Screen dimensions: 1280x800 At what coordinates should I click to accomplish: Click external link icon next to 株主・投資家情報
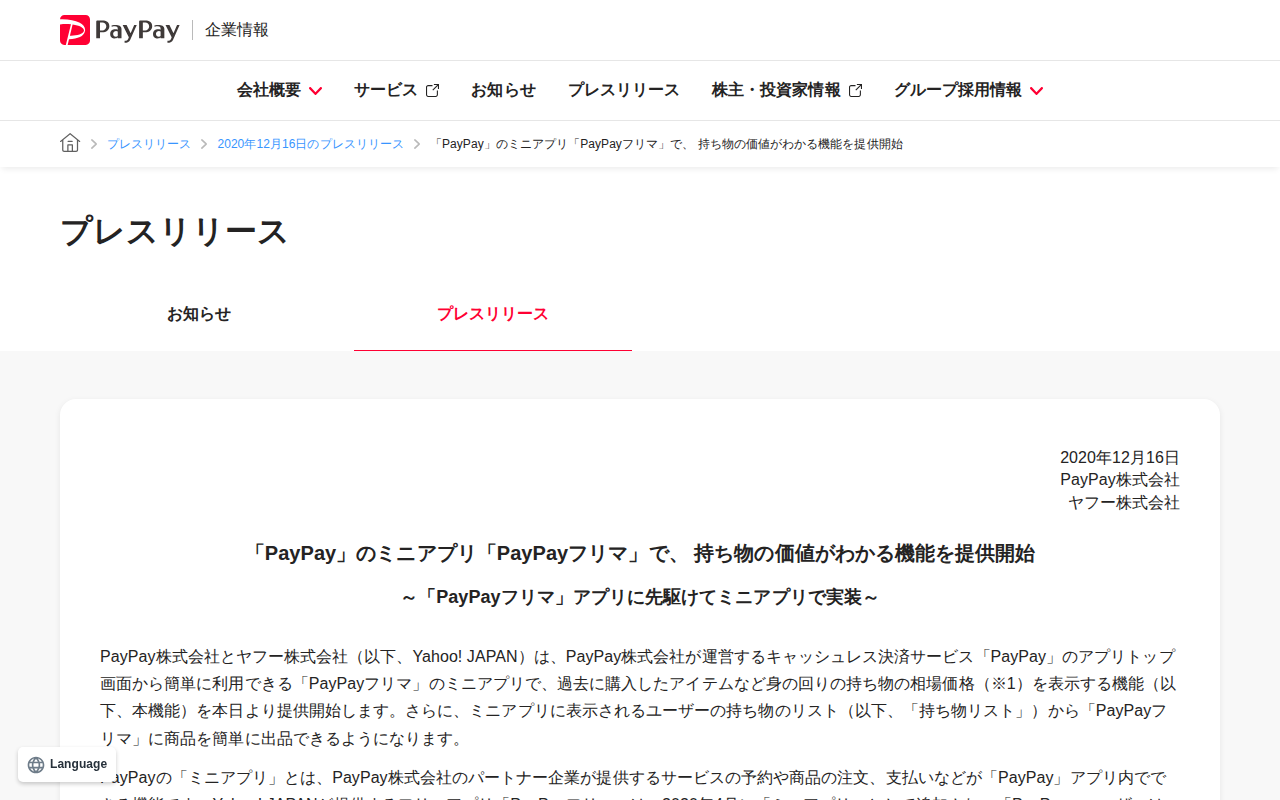pos(856,90)
